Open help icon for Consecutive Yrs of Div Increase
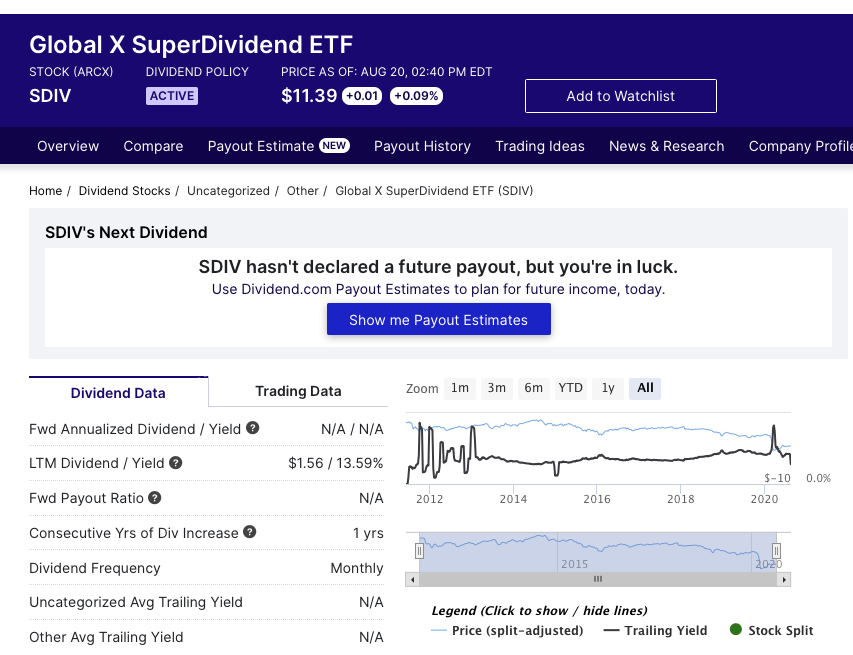The width and height of the screenshot is (853, 655). (x=250, y=532)
